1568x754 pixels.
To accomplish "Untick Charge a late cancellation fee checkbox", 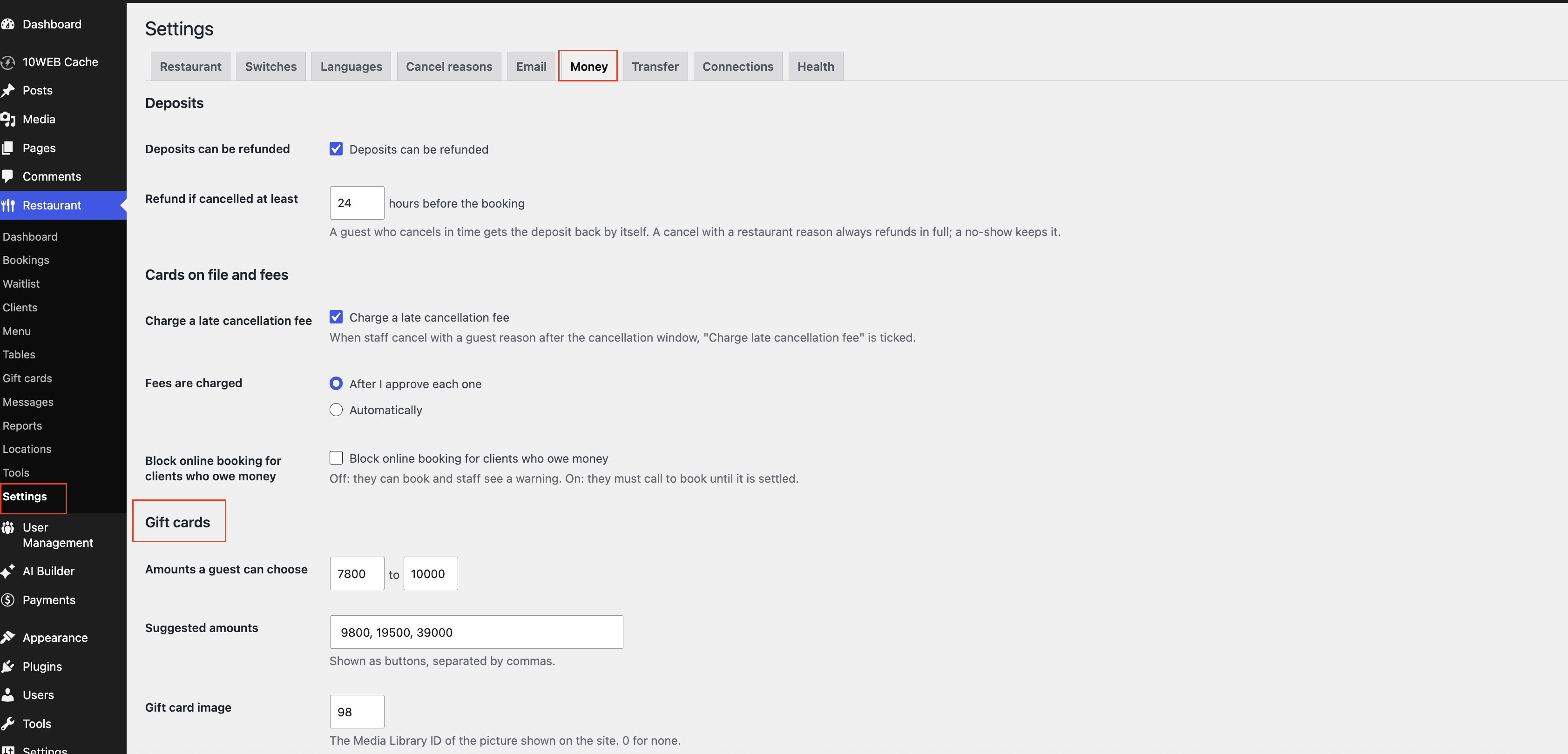I will (336, 317).
